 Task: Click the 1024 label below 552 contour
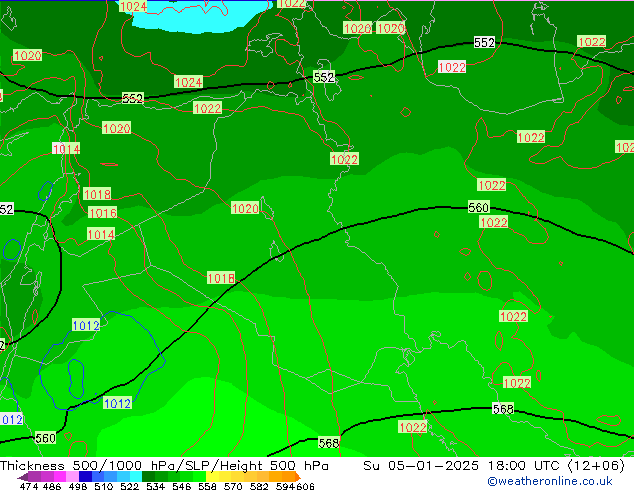click(x=188, y=82)
